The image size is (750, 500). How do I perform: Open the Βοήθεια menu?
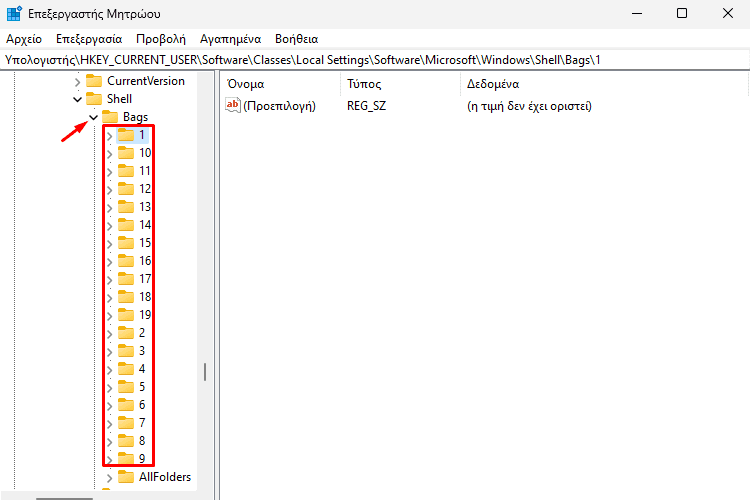[x=297, y=39]
